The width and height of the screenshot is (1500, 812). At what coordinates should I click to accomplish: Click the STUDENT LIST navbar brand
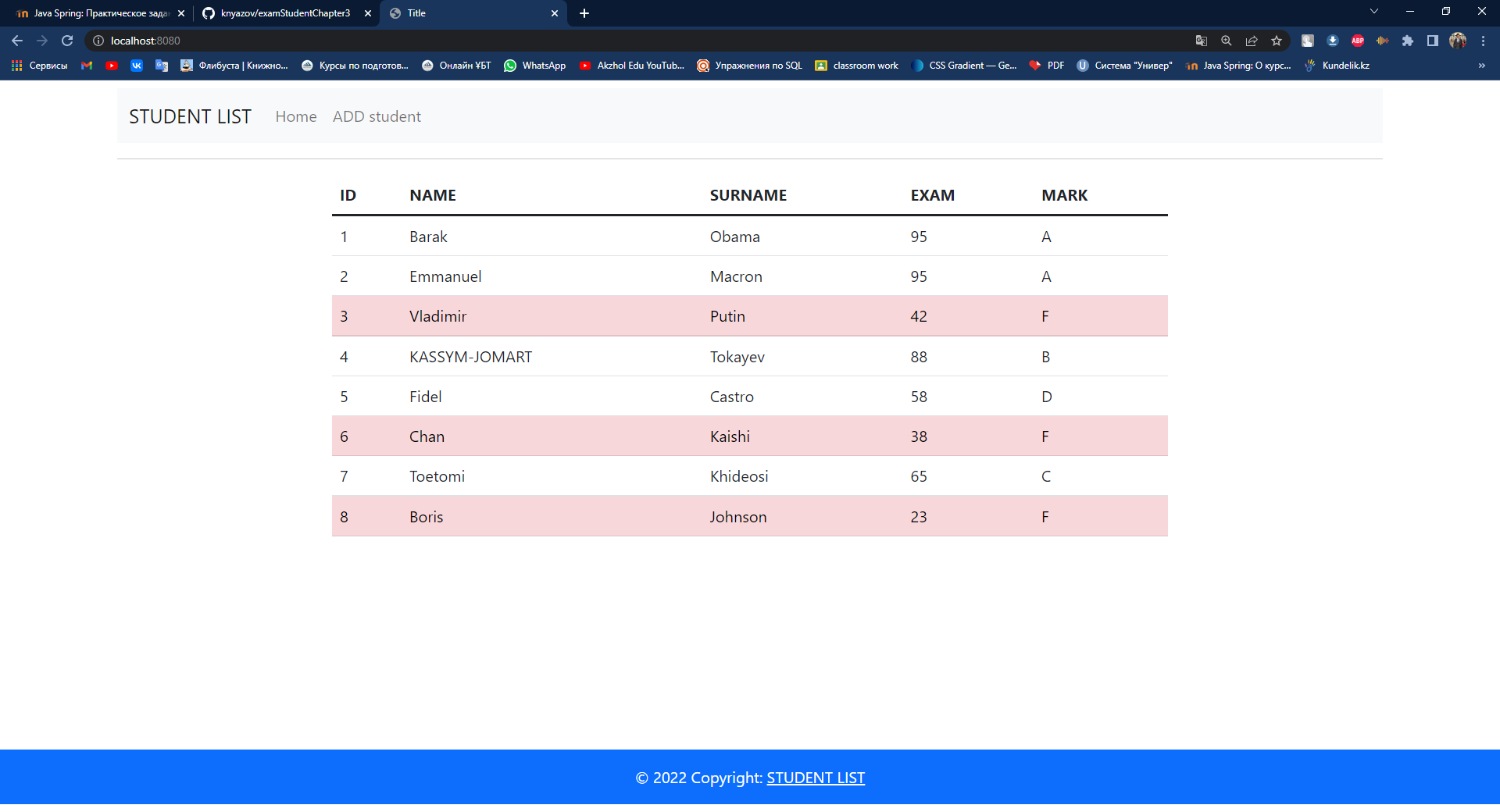[190, 116]
